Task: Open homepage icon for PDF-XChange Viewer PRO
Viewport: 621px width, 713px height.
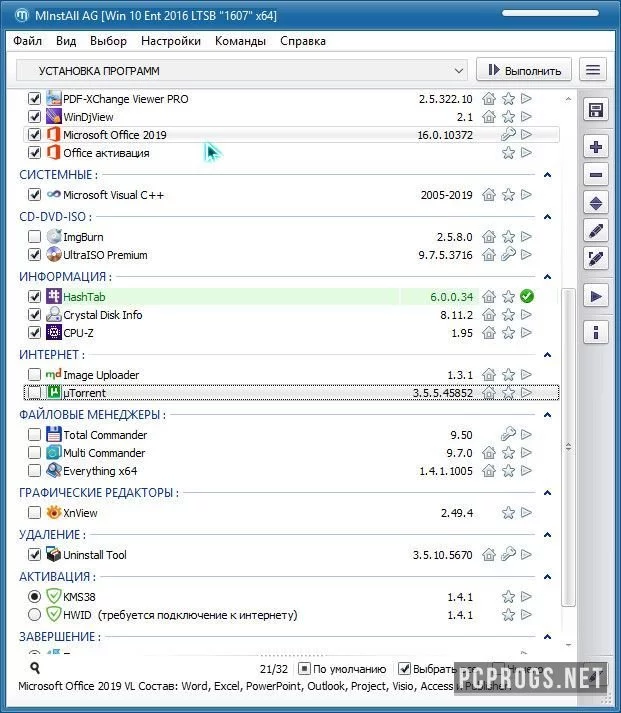Action: pos(489,99)
